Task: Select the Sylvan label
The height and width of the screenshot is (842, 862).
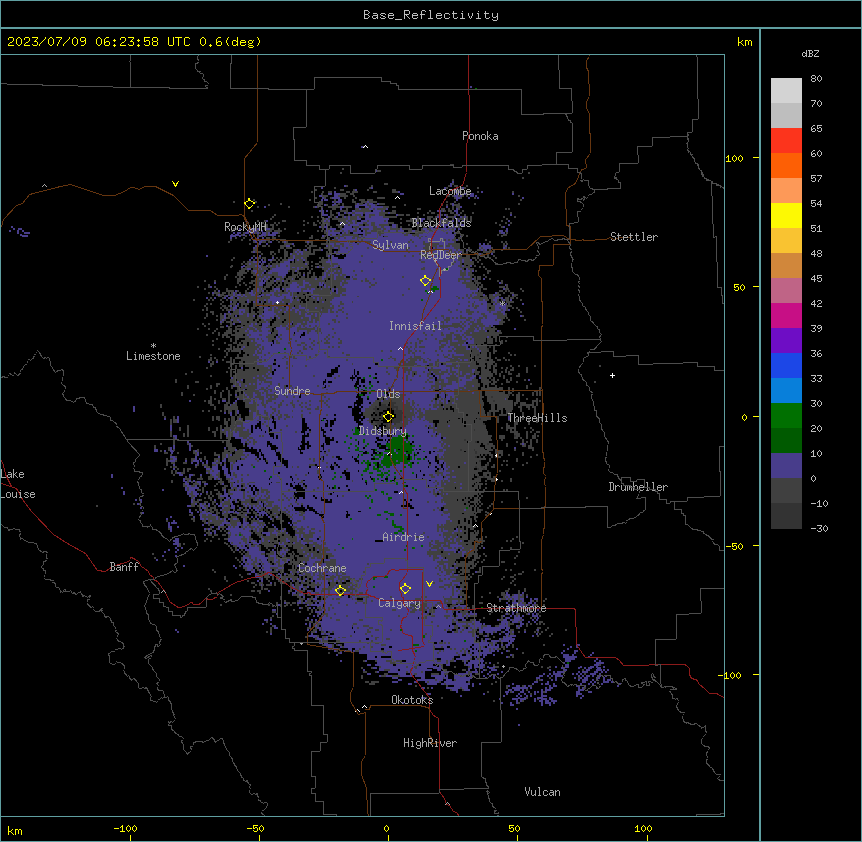Action: click(x=390, y=245)
